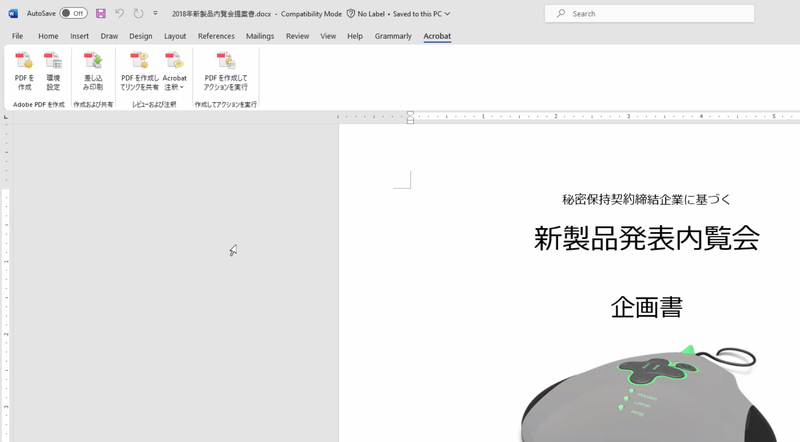The image size is (800, 442).
Task: Click the heading 新製品発表内覧会
Action: (x=646, y=238)
